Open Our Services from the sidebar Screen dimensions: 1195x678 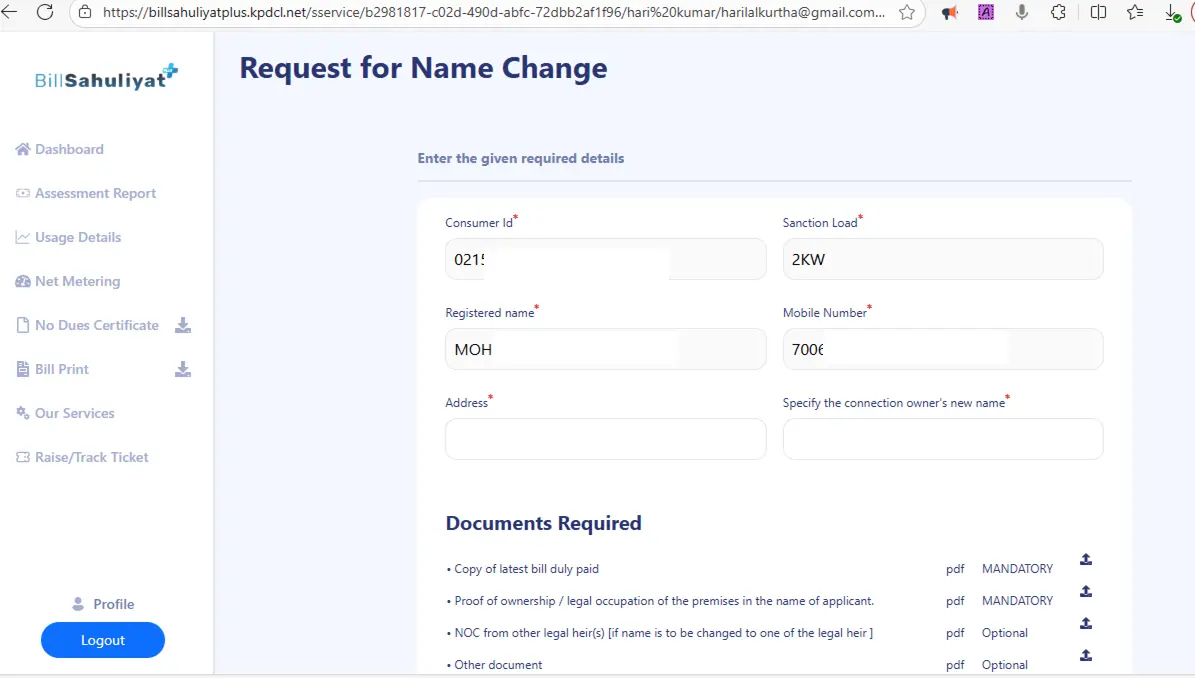pyautogui.click(x=74, y=413)
